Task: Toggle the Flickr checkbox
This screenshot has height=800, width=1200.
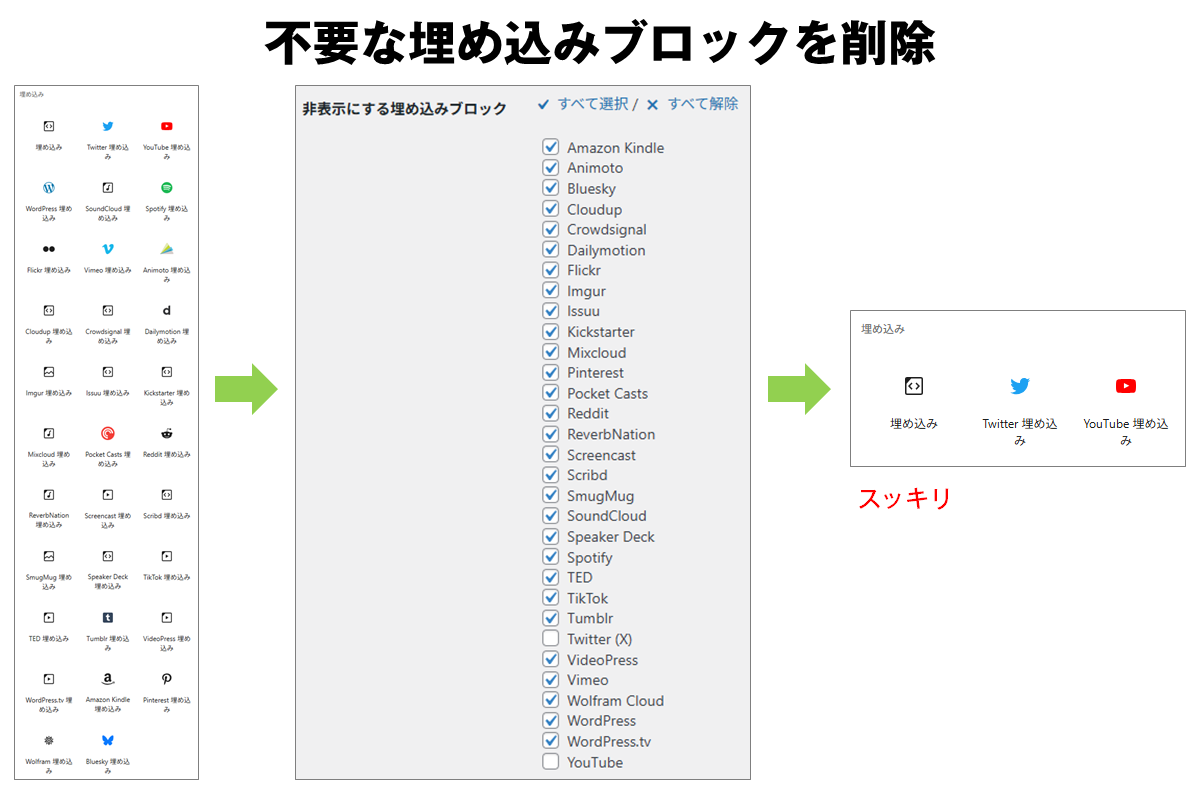Action: point(551,270)
